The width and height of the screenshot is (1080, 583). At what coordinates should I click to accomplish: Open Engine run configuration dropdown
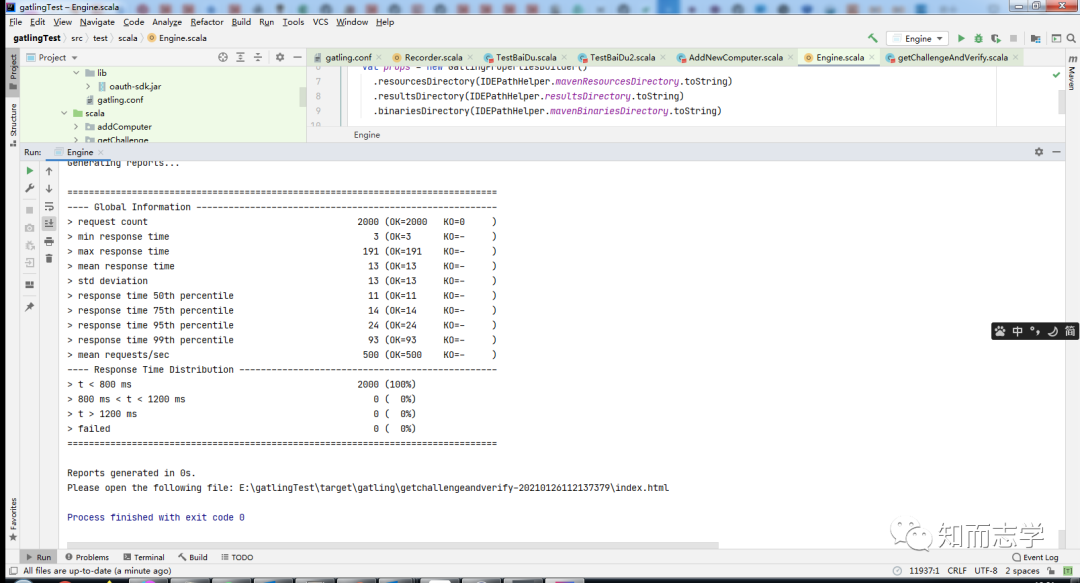click(917, 39)
